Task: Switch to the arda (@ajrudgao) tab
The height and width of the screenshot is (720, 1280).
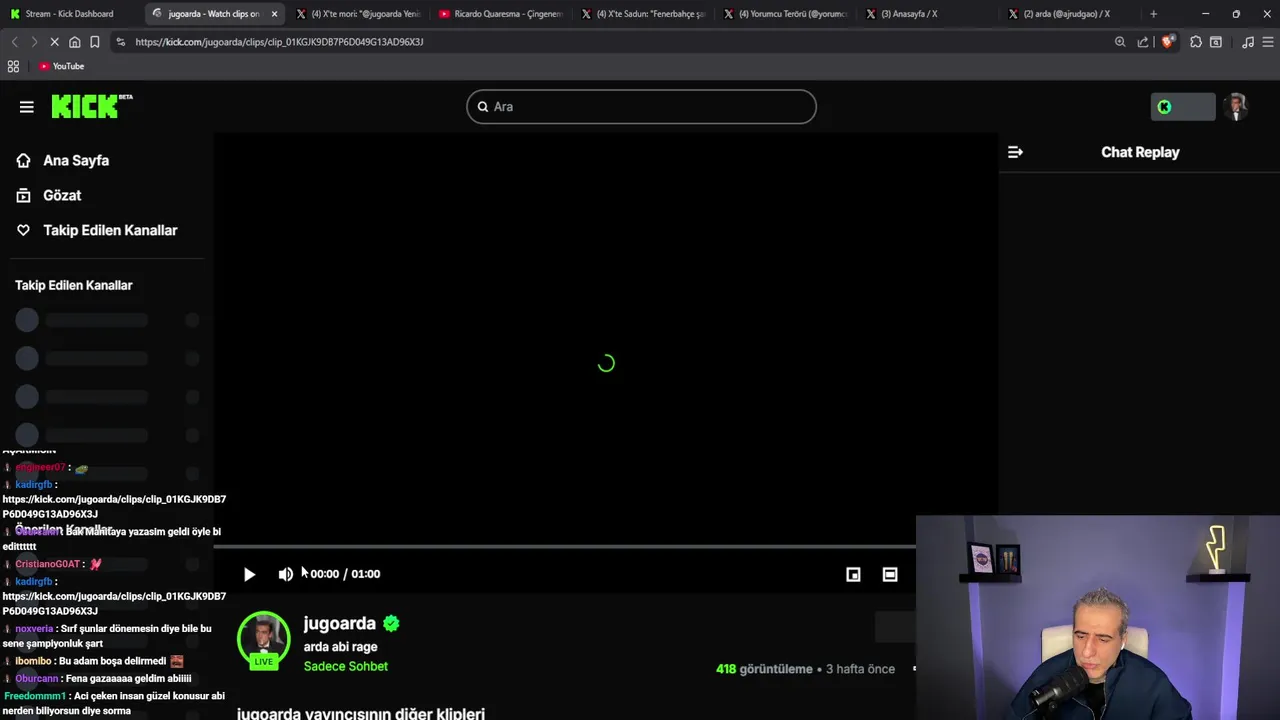Action: (1071, 14)
